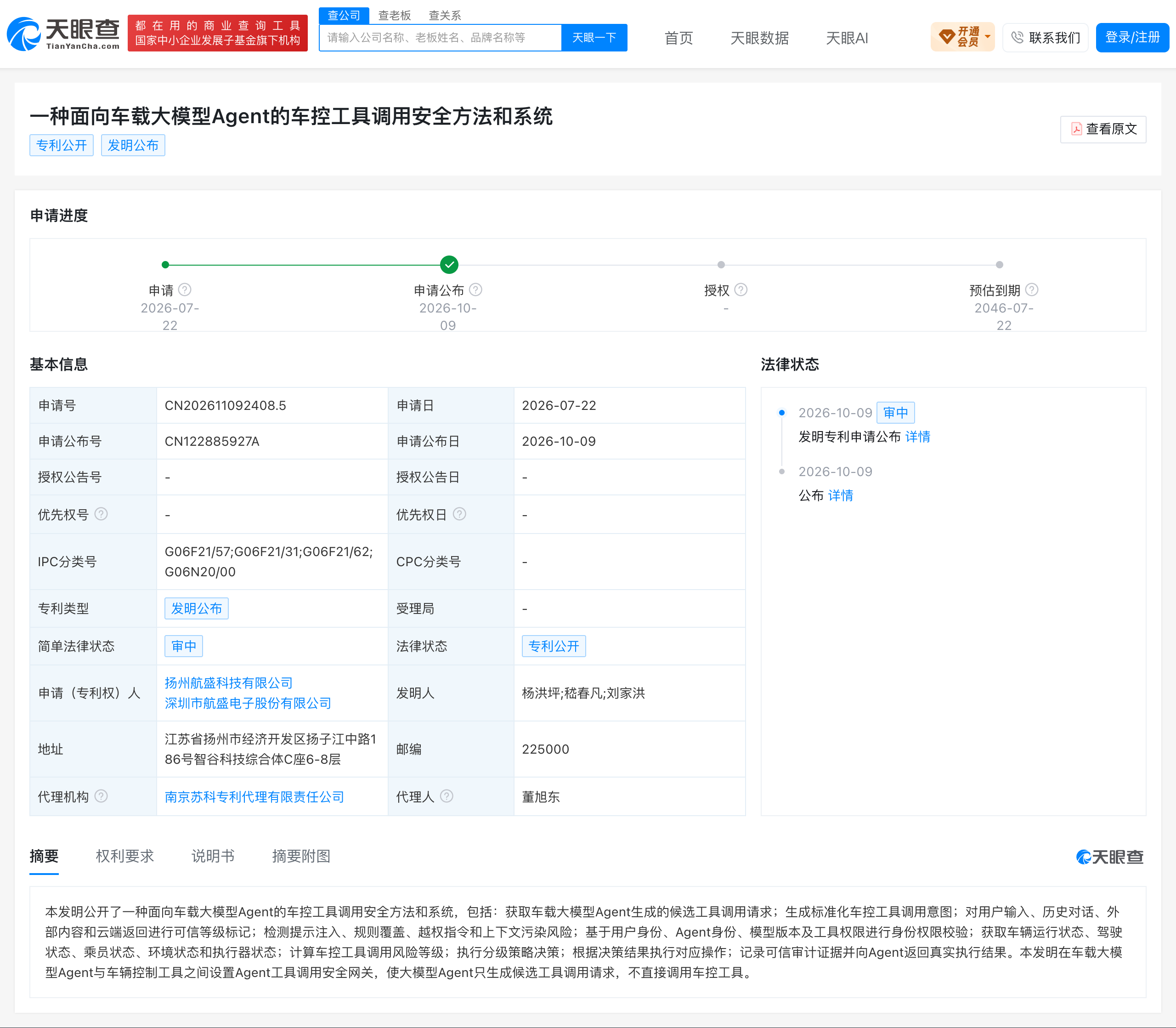This screenshot has height=1028, width=1176.
Task: Click the 天眼一下 search button
Action: [x=594, y=38]
